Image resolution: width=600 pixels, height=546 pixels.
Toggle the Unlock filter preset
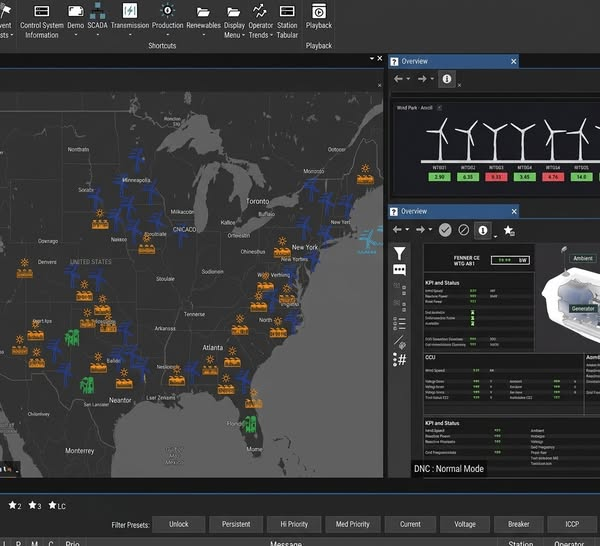coord(179,524)
